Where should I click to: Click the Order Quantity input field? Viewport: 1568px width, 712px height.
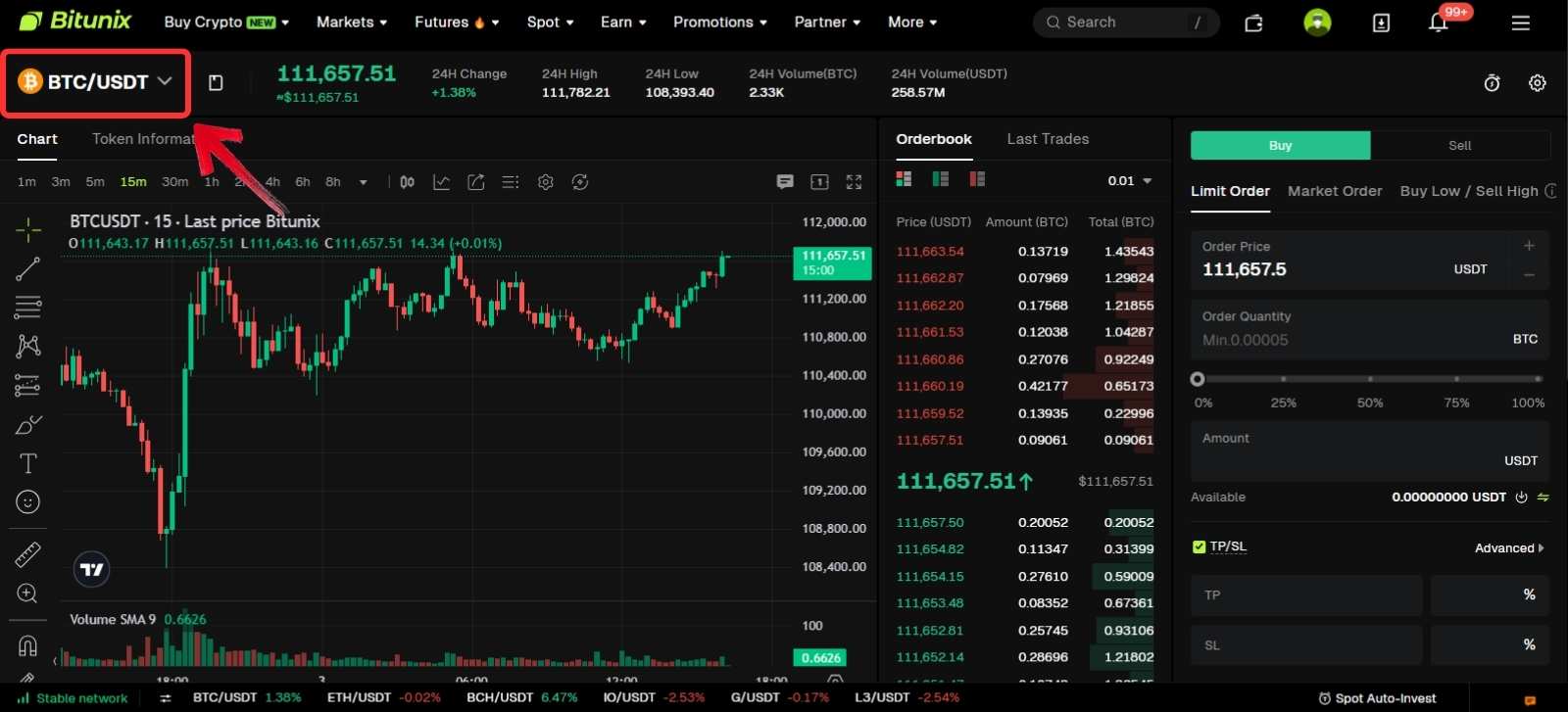[x=1369, y=329]
